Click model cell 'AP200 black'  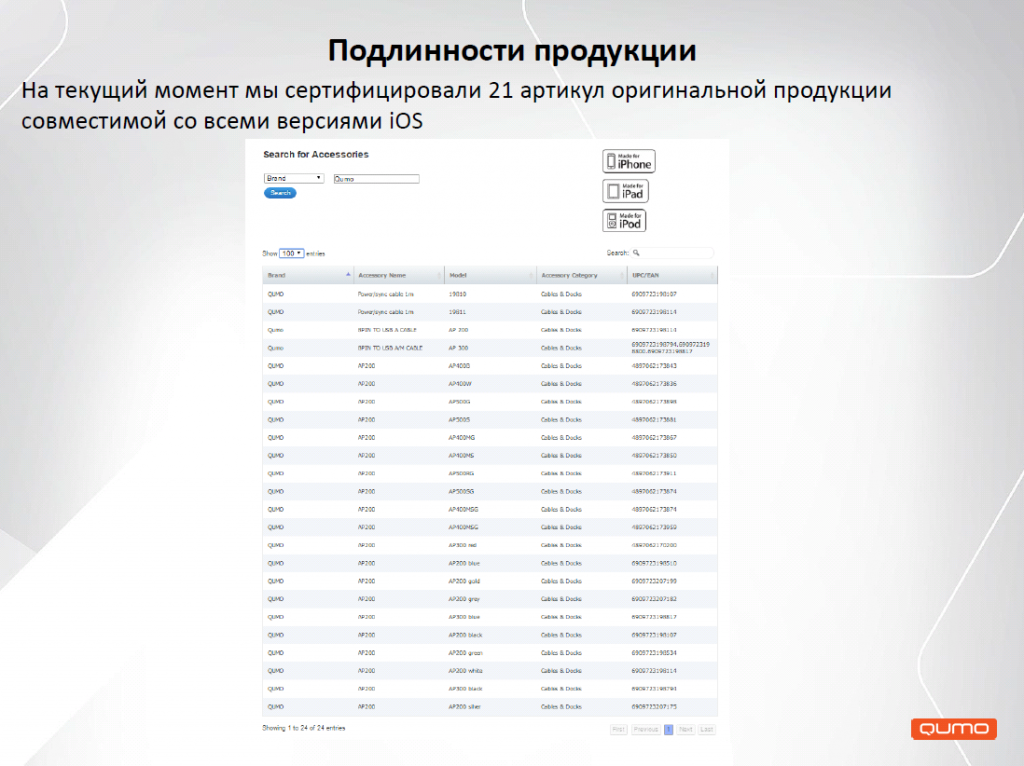(465, 635)
